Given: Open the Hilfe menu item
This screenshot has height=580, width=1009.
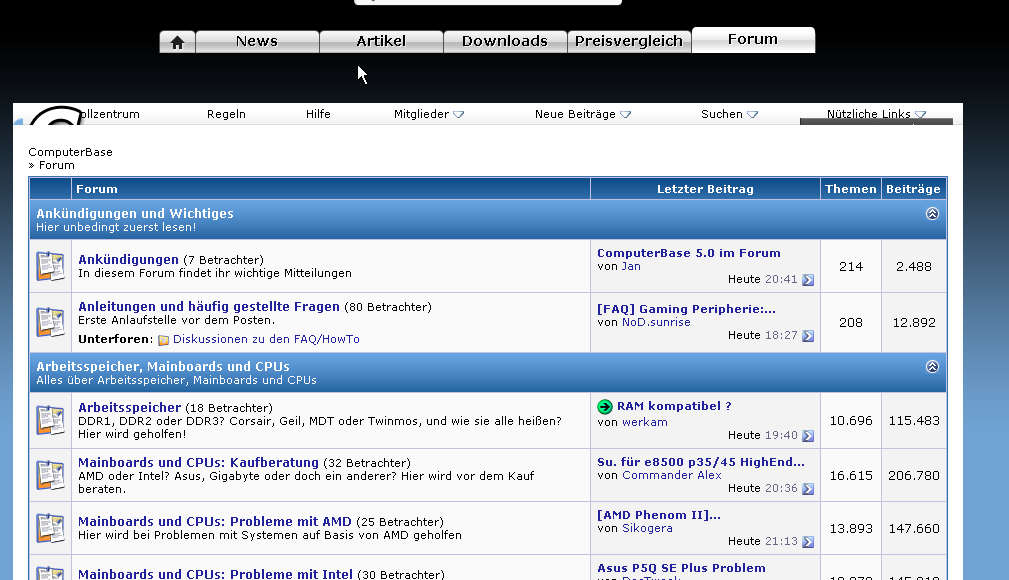Looking at the screenshot, I should tap(318, 114).
